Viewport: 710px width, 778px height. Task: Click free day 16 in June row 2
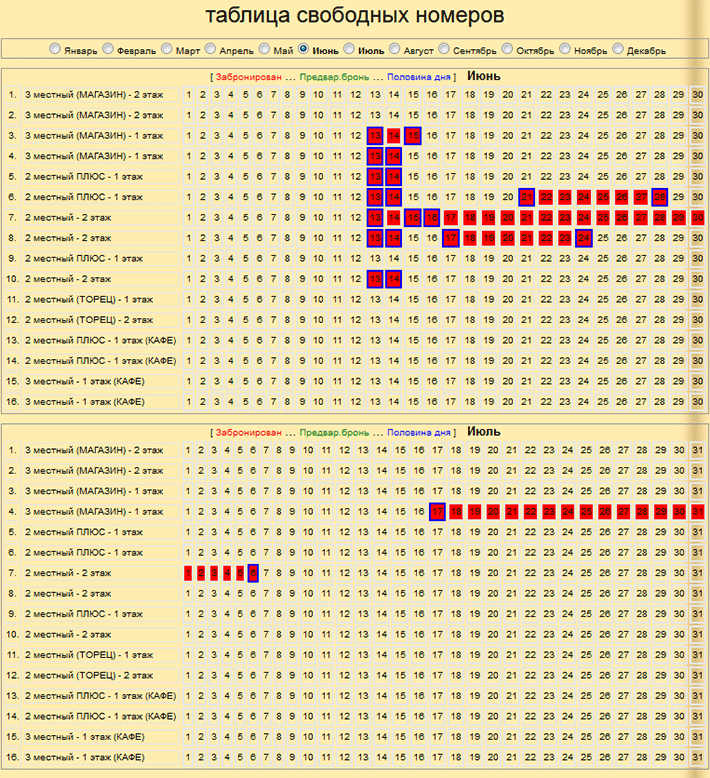[432, 115]
